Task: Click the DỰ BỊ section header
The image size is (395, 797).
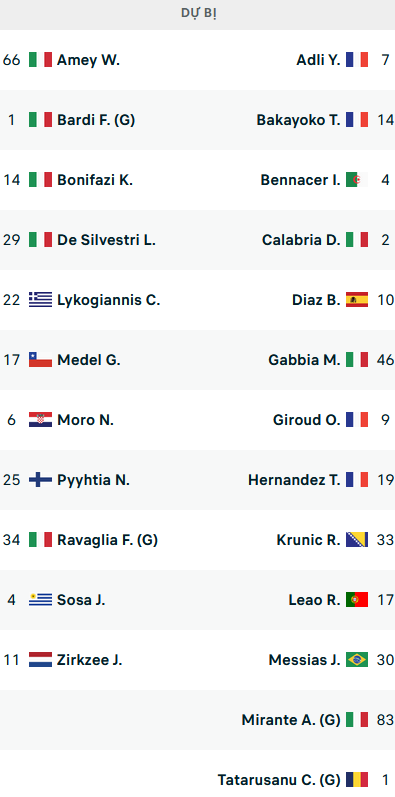Action: coord(199,13)
